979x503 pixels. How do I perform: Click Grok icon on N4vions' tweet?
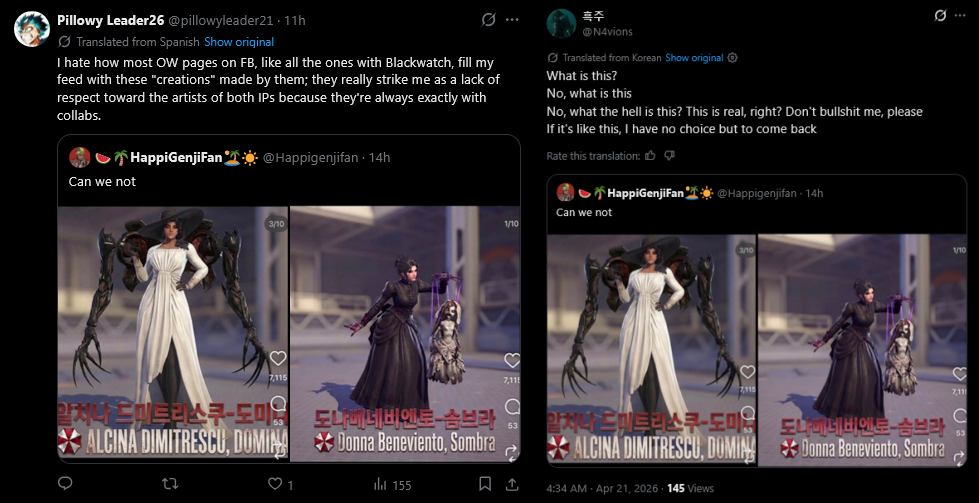tap(940, 16)
